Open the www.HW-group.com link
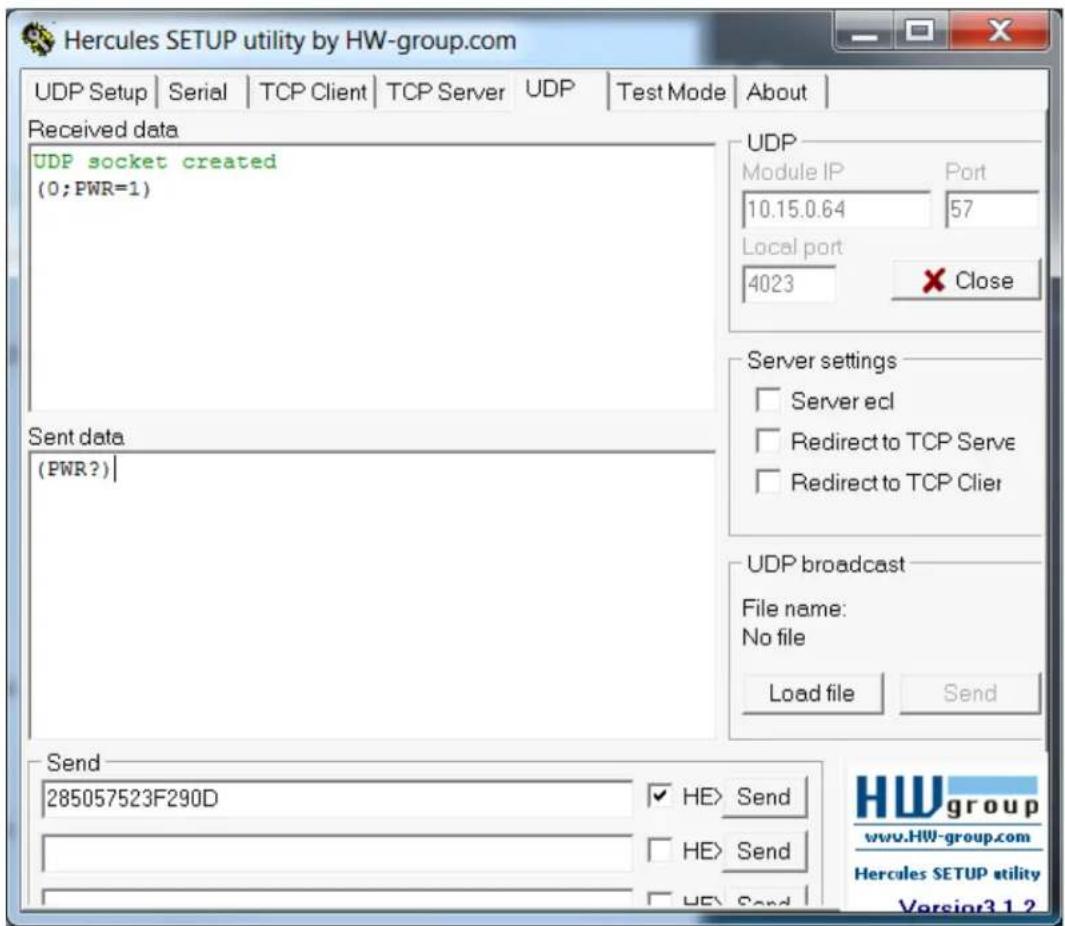The width and height of the screenshot is (1065, 926). (x=947, y=836)
